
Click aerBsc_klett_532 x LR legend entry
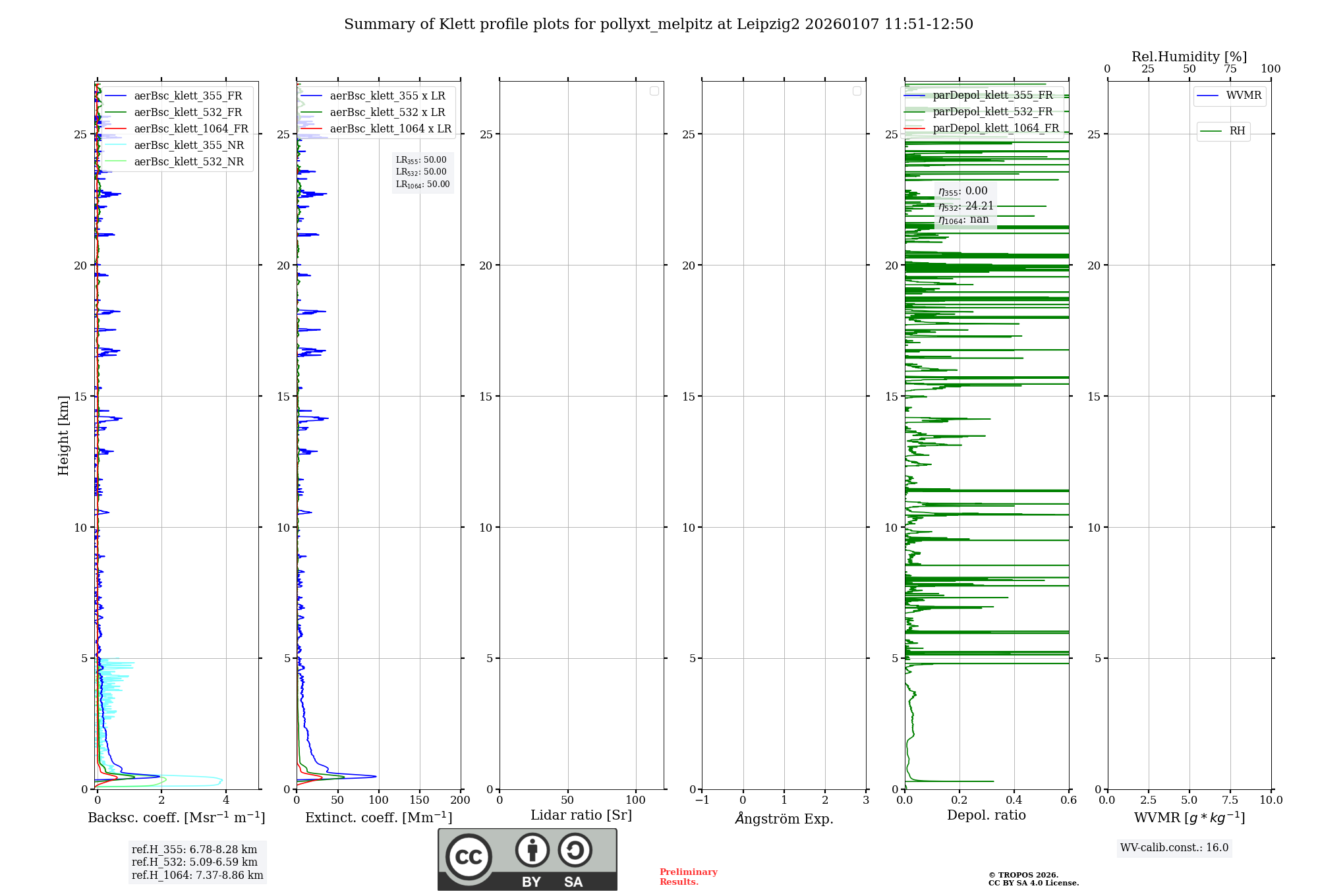387,113
